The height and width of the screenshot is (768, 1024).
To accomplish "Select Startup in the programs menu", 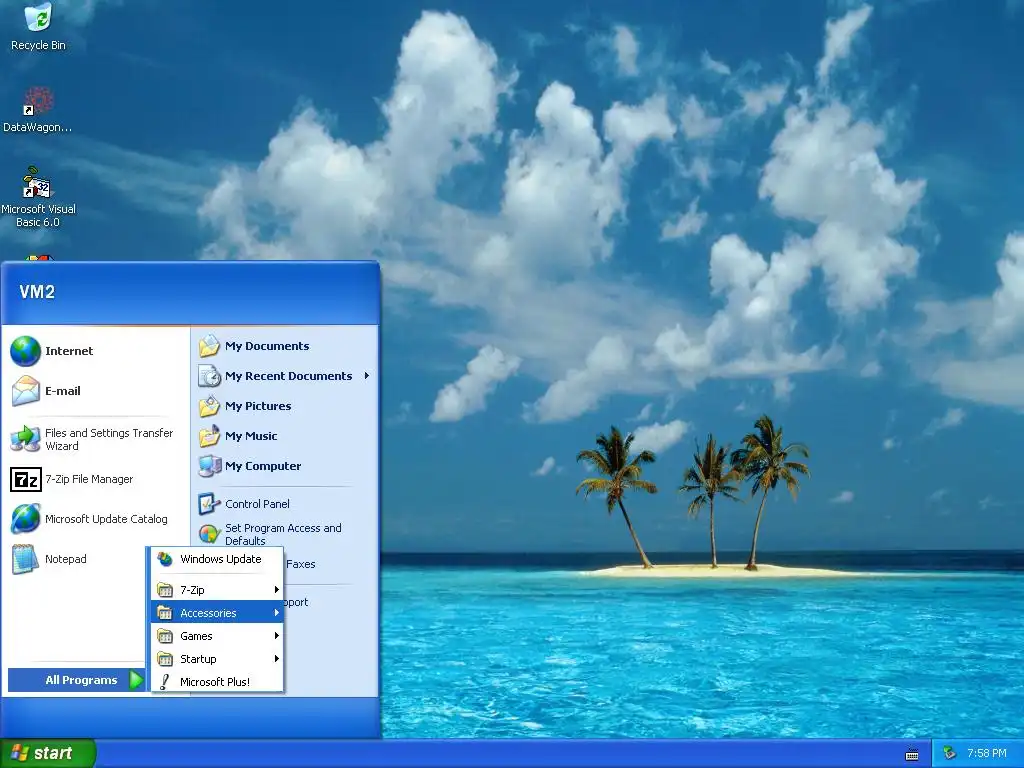I will tap(217, 659).
